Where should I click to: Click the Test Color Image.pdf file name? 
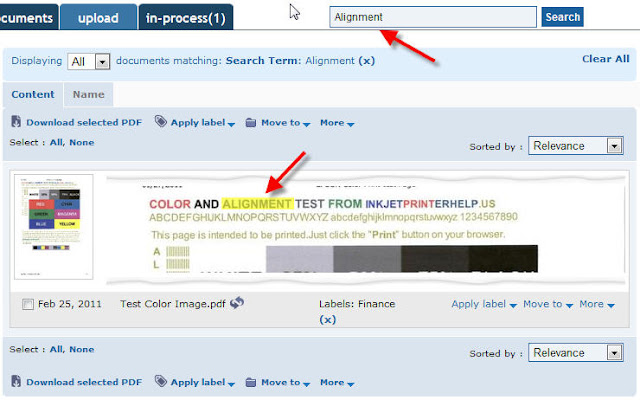pyautogui.click(x=173, y=304)
